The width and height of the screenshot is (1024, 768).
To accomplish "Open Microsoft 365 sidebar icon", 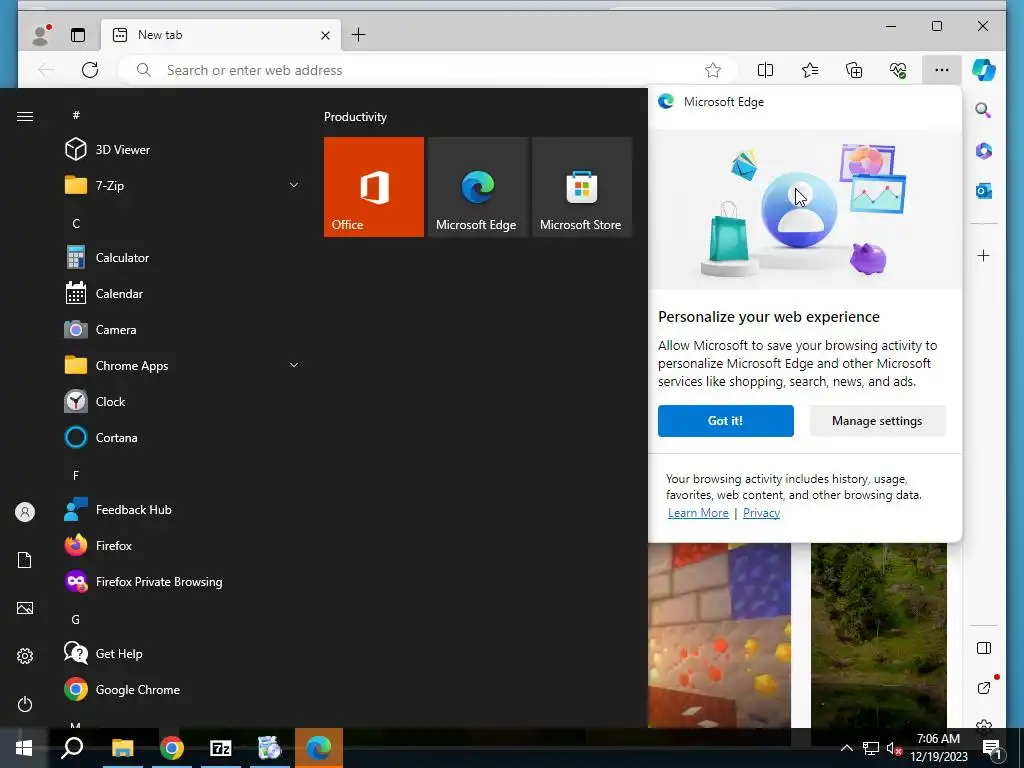I will (984, 151).
